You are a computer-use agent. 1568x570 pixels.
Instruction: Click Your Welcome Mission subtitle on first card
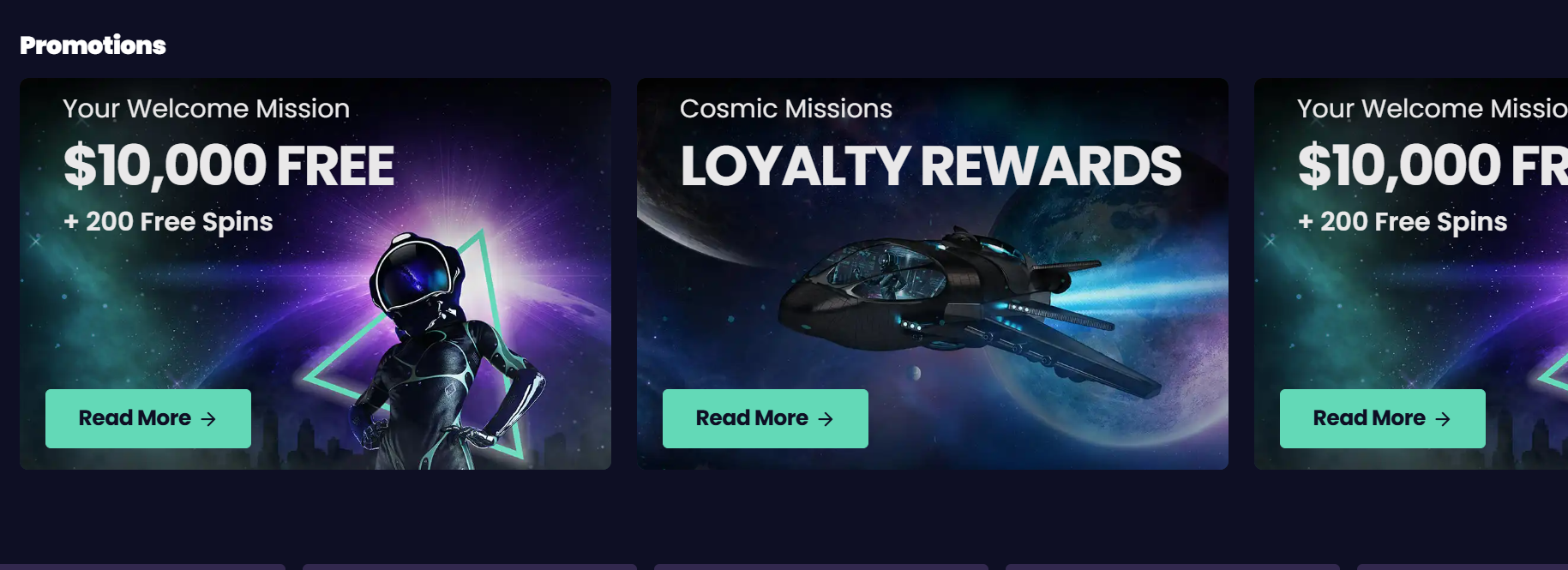click(x=206, y=109)
